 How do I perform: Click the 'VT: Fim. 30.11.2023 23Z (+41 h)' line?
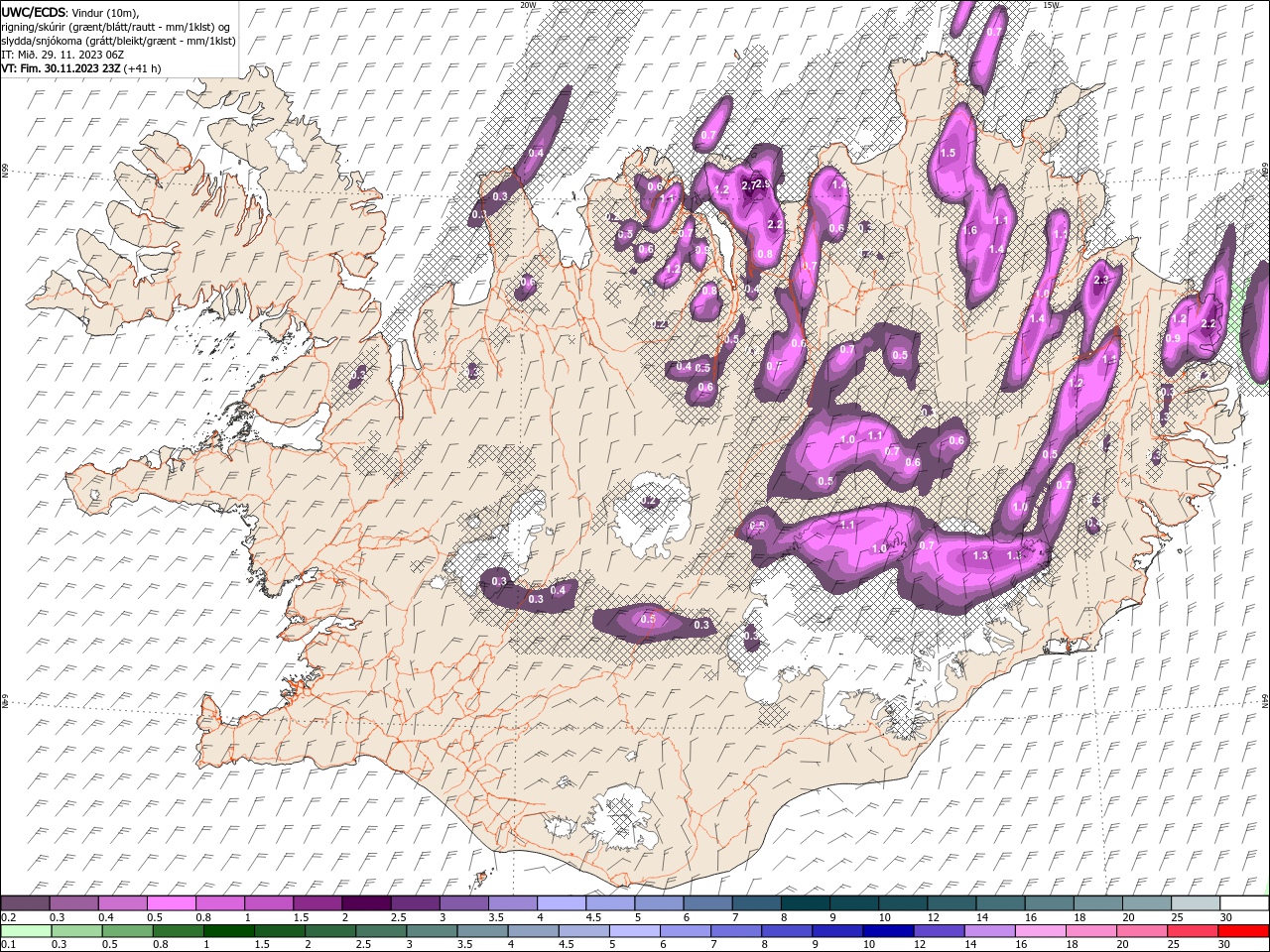click(81, 68)
